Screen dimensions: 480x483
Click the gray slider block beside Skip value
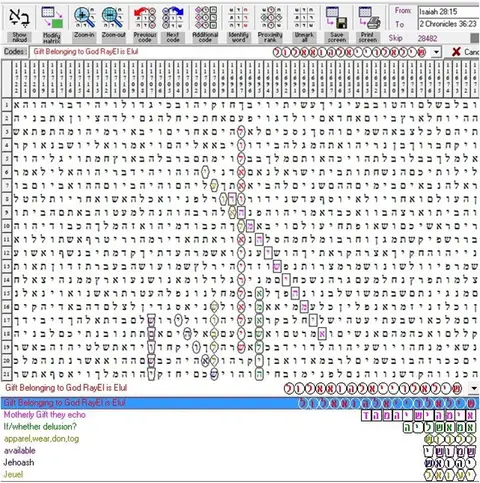pyautogui.click(x=475, y=38)
